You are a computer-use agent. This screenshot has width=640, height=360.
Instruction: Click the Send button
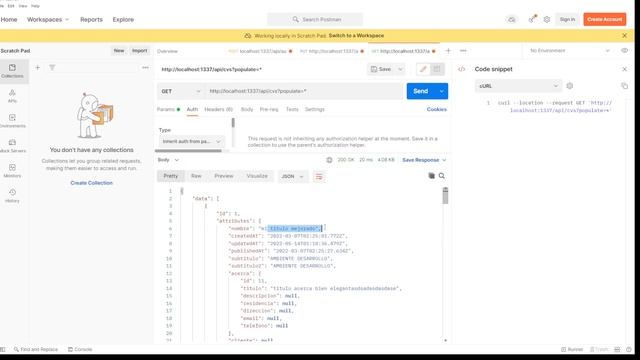click(421, 91)
